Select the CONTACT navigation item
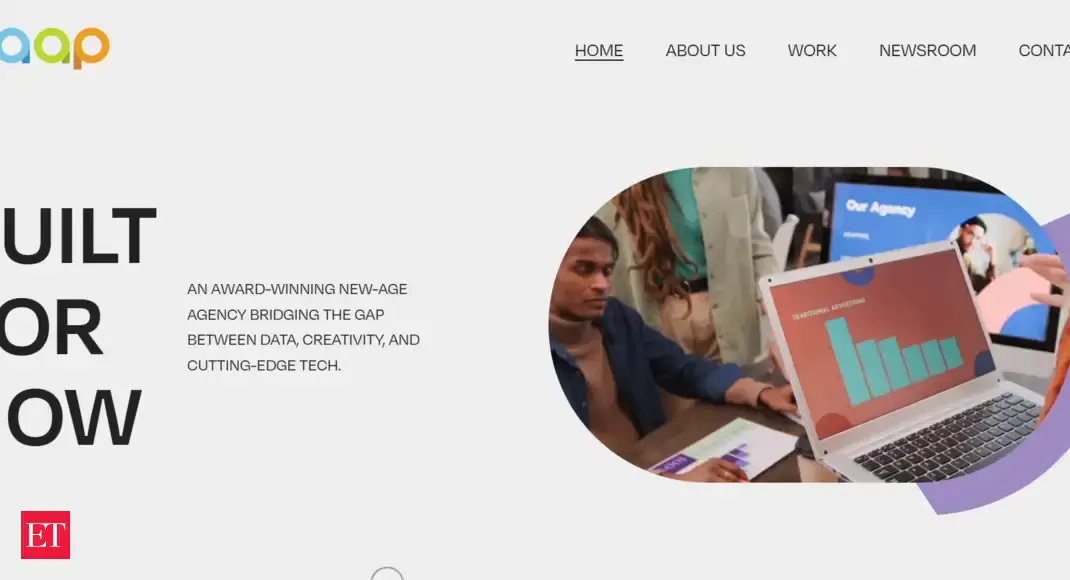This screenshot has width=1070, height=580. 1044,50
